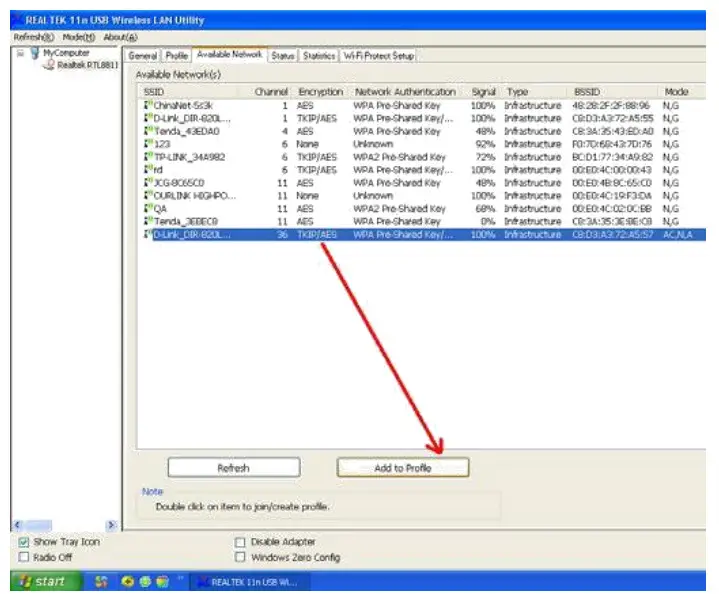Sort by the Encryption column header
The image size is (719, 594).
click(321, 92)
